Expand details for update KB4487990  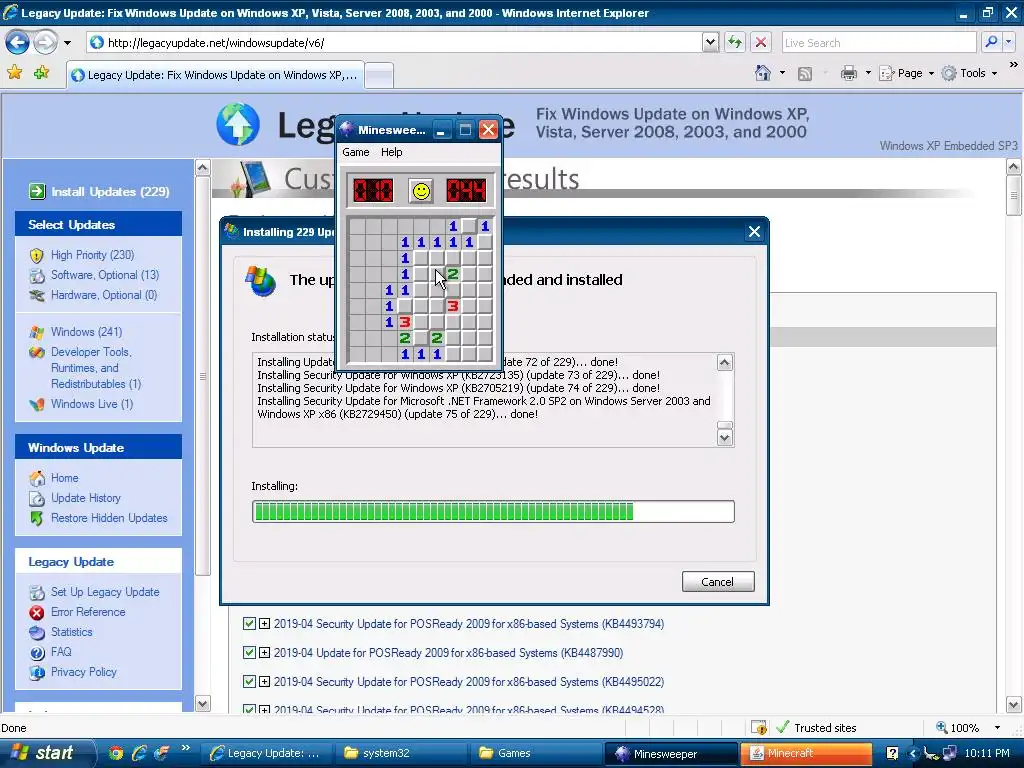pyautogui.click(x=264, y=652)
